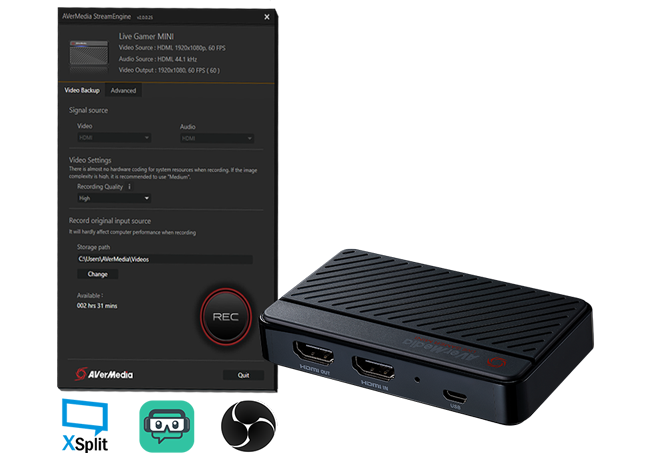Click the Quit button
Image resolution: width=650 pixels, height=453 pixels.
243,375
